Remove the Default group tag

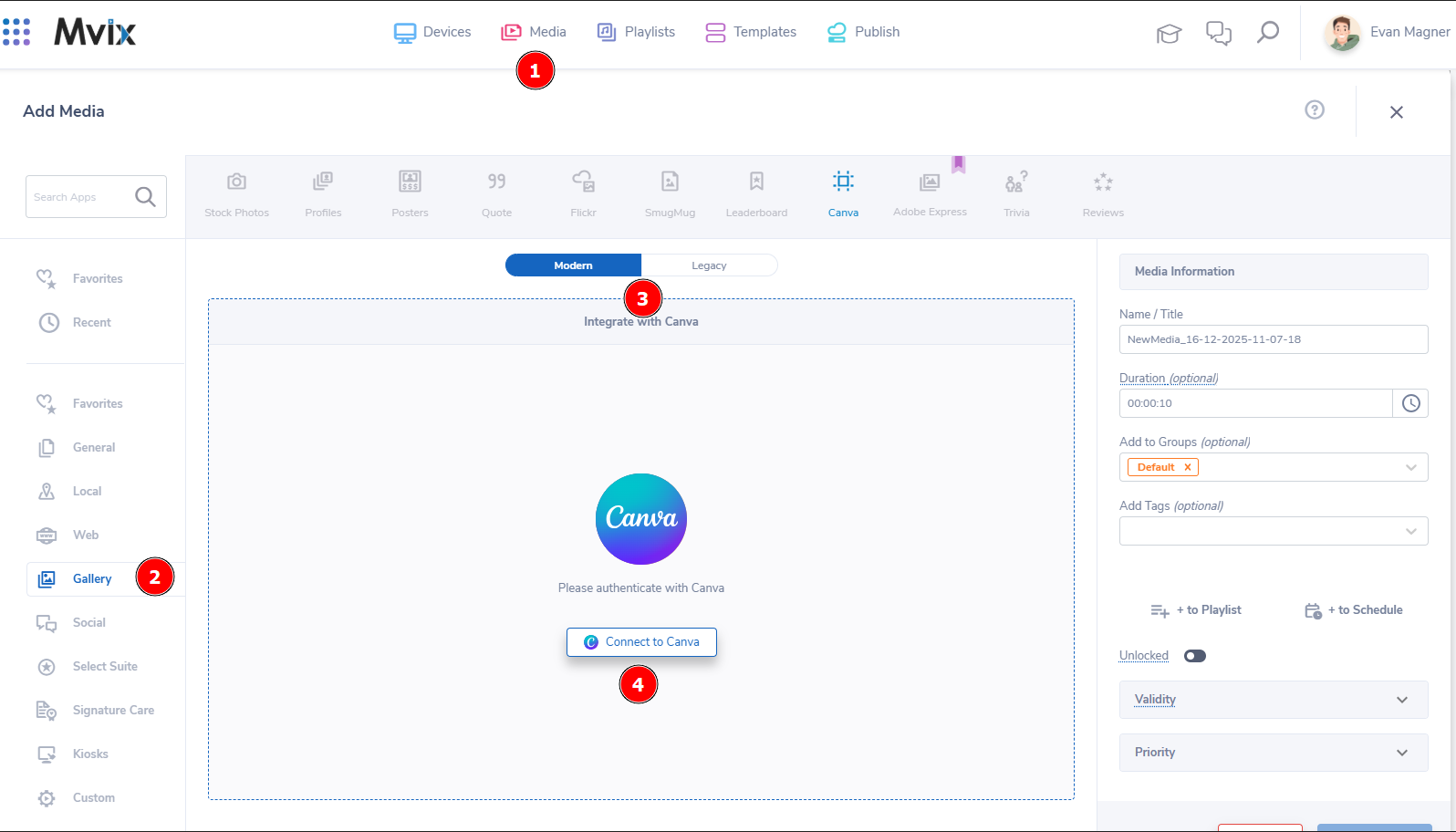click(x=1188, y=467)
